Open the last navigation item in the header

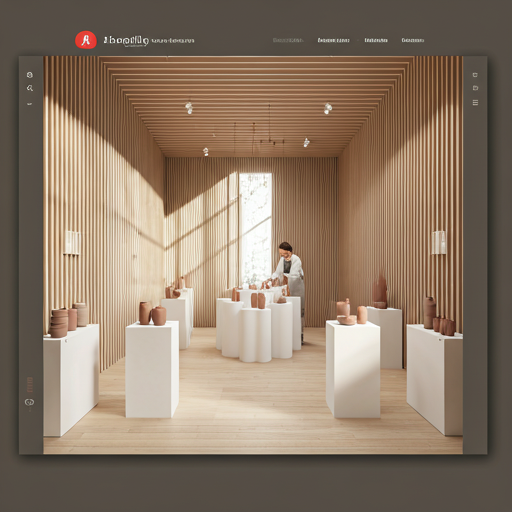[x=413, y=40]
